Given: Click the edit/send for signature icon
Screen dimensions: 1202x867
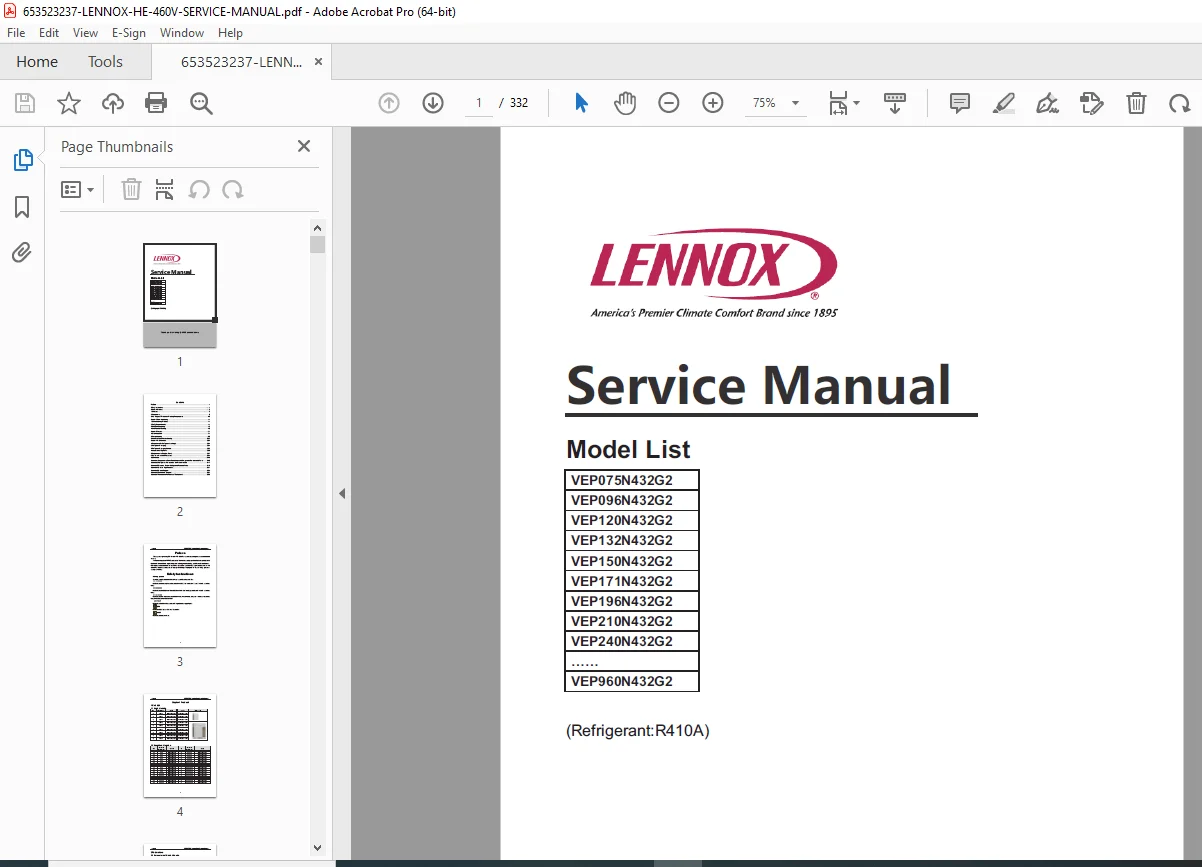Looking at the screenshot, I should pyautogui.click(x=1091, y=103).
